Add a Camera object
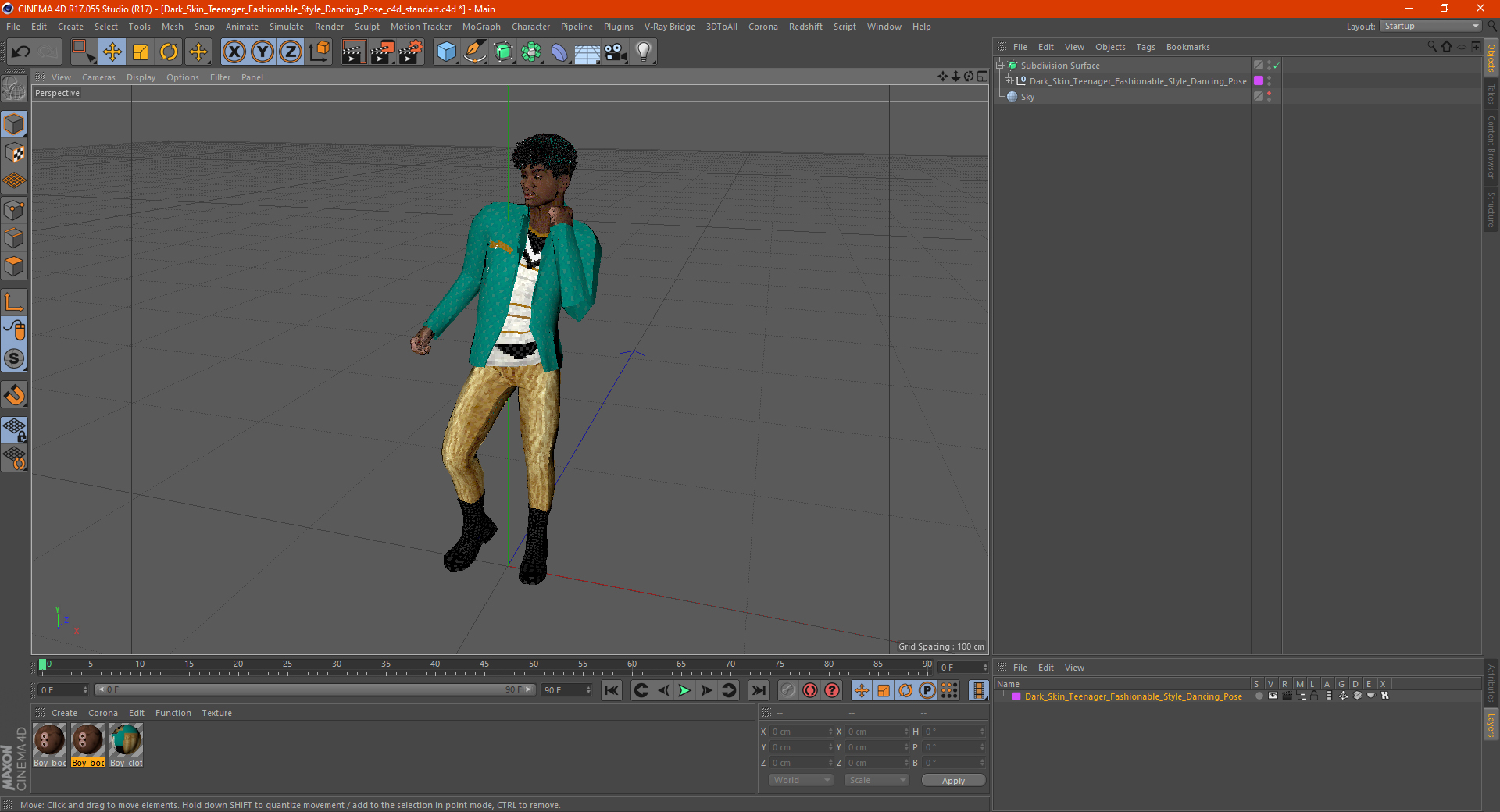Screen dimensions: 1500x812 (615, 52)
